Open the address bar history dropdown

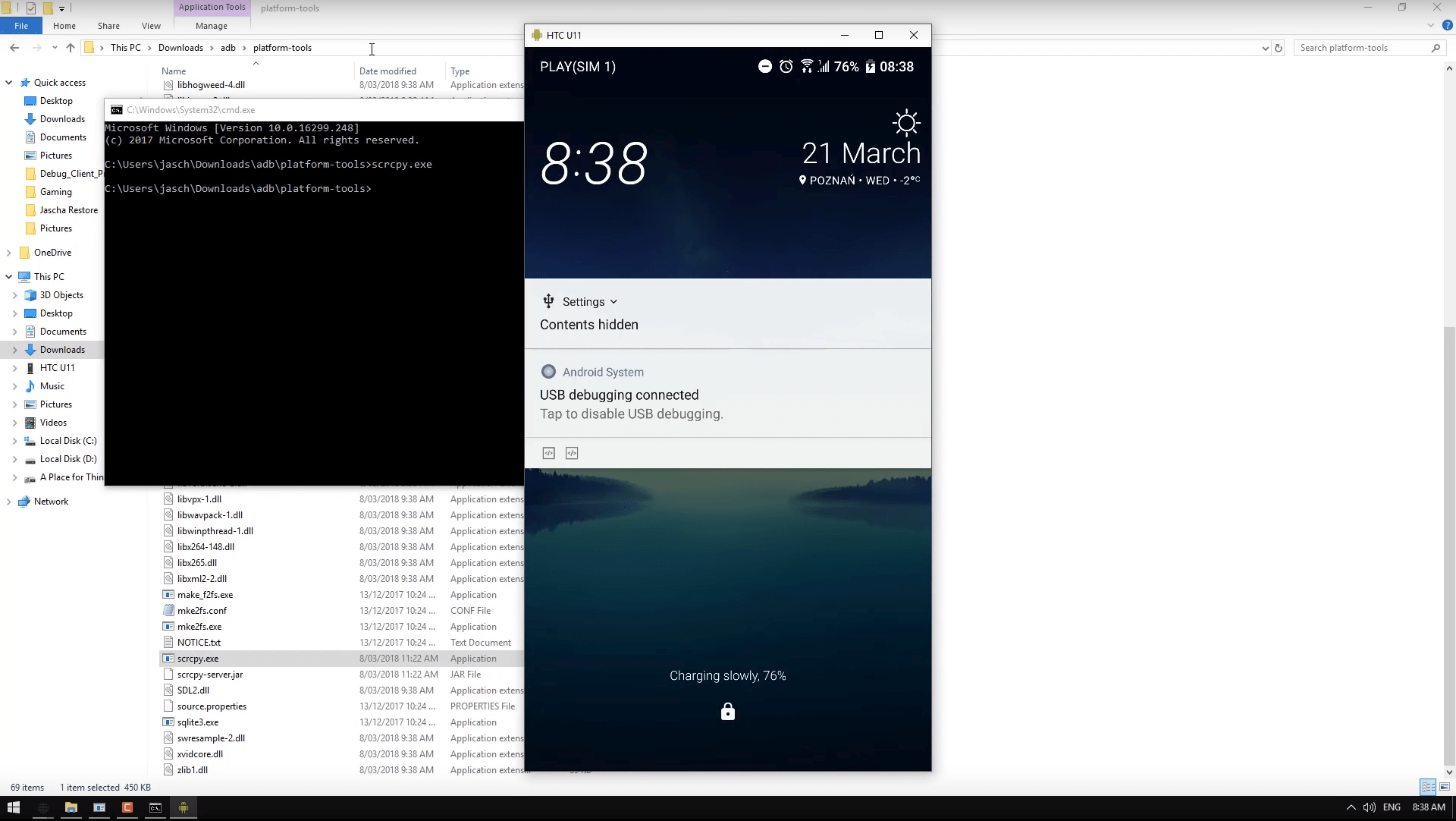pos(1265,48)
